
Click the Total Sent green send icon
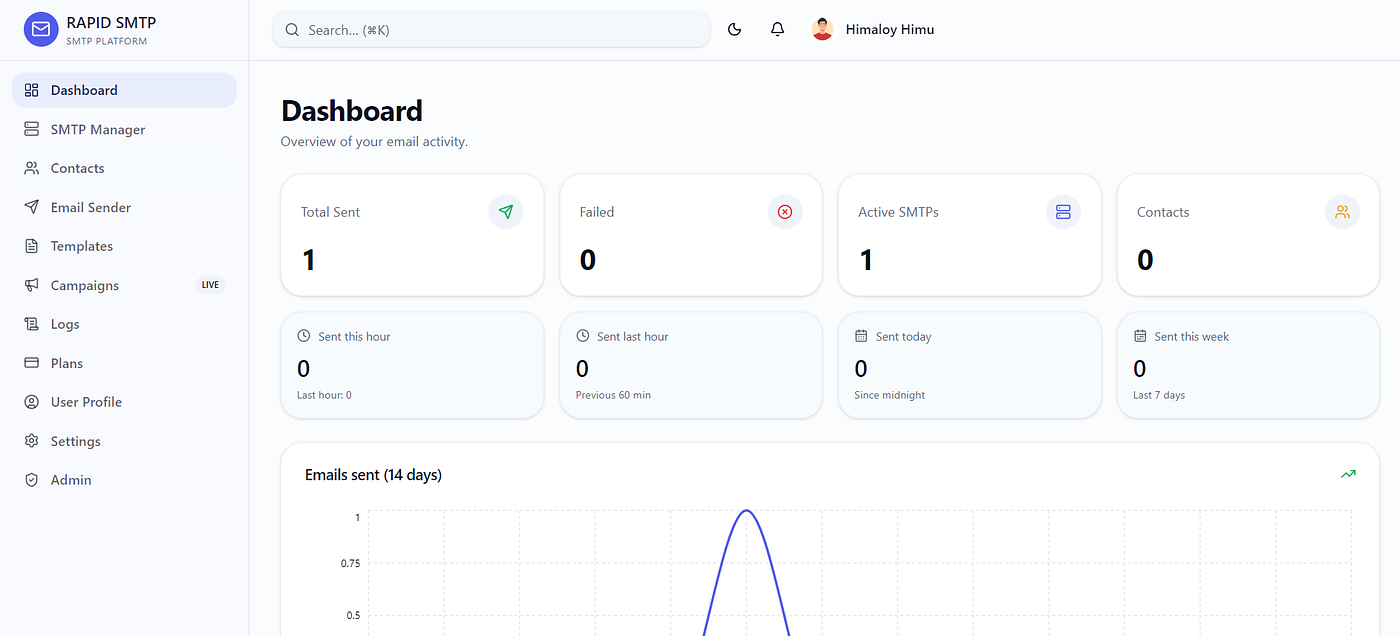[506, 212]
